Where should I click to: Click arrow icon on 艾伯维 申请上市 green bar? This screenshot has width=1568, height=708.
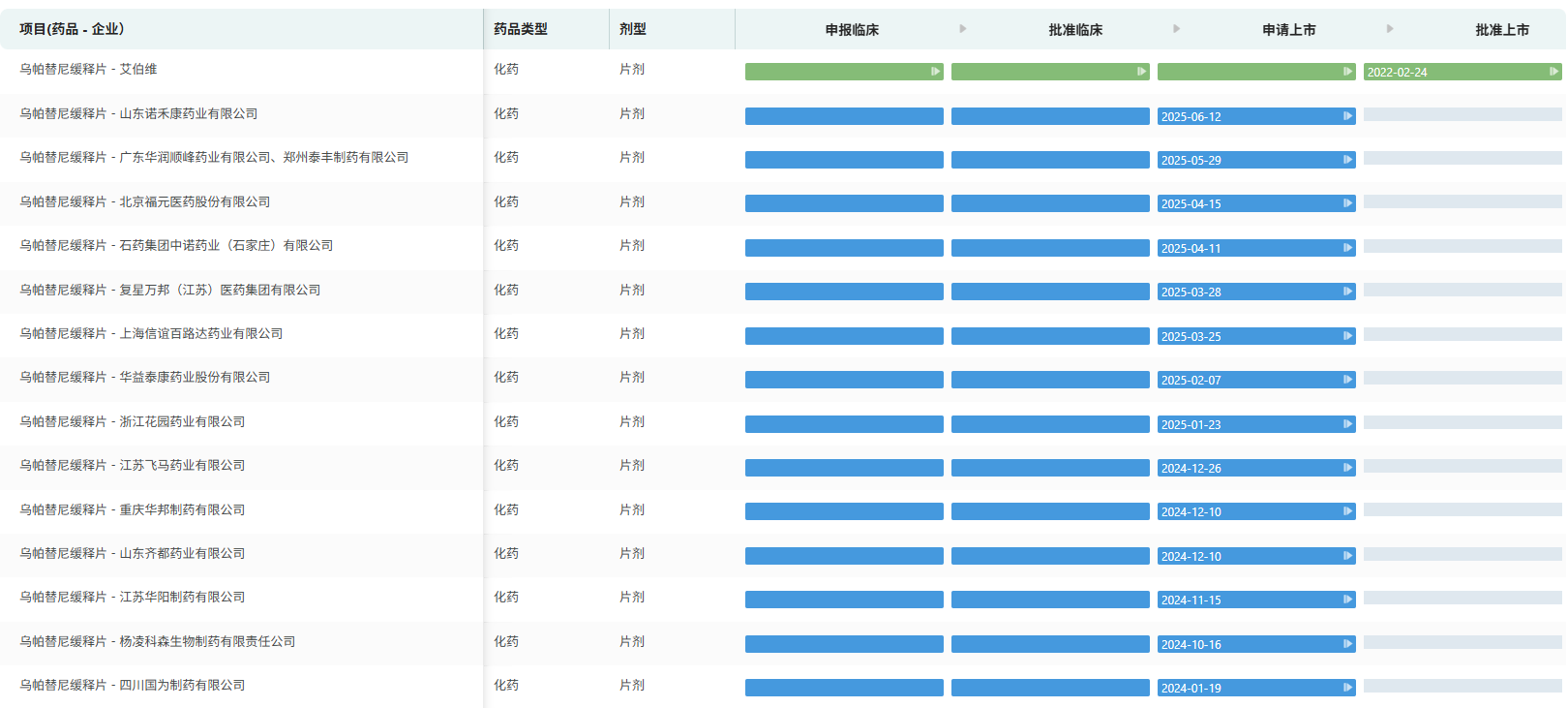click(1347, 72)
